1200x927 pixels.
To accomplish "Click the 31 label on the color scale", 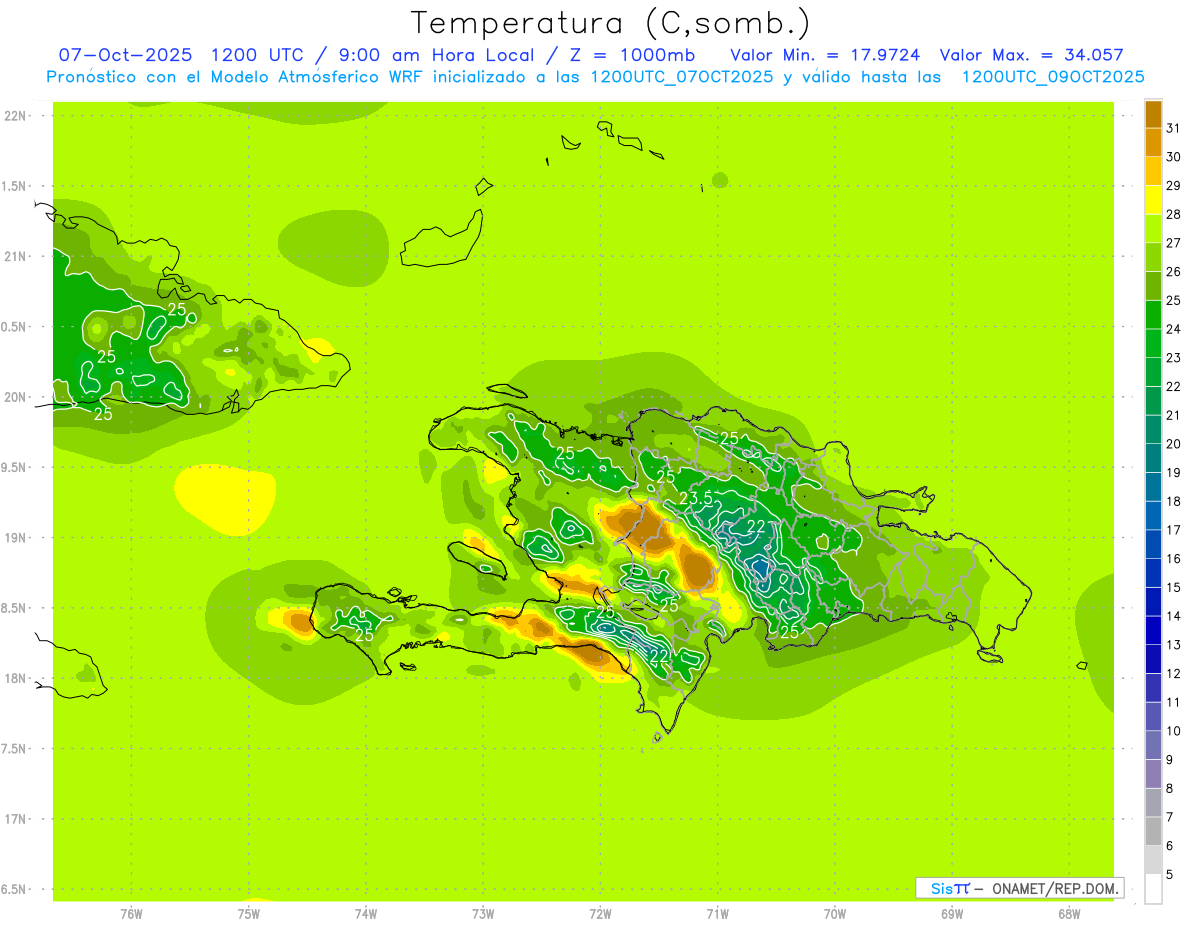I will pyautogui.click(x=1174, y=128).
